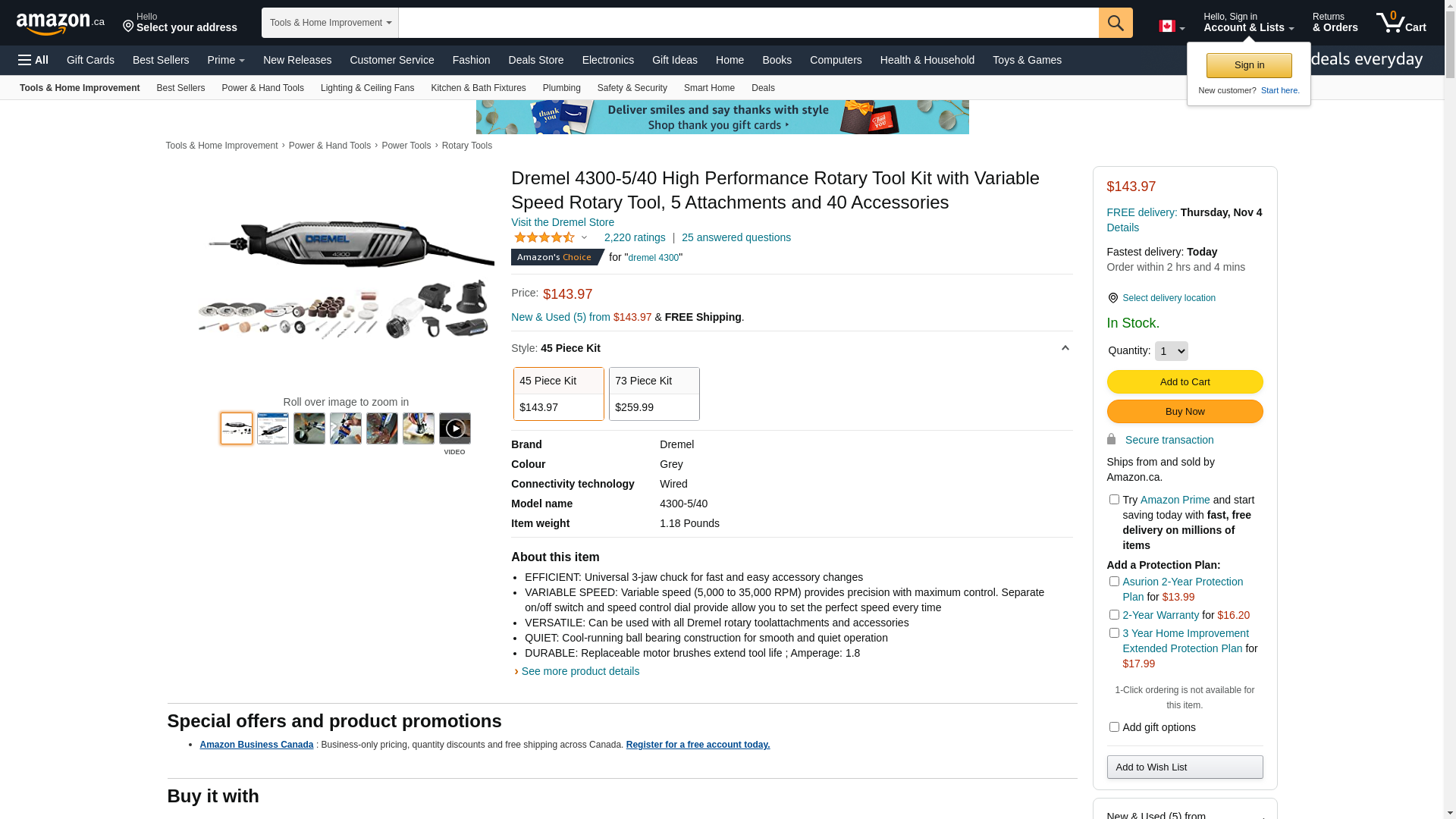Image resolution: width=1456 pixels, height=819 pixels.
Task: Click the Amazon's Choice badge
Action: 556,258
